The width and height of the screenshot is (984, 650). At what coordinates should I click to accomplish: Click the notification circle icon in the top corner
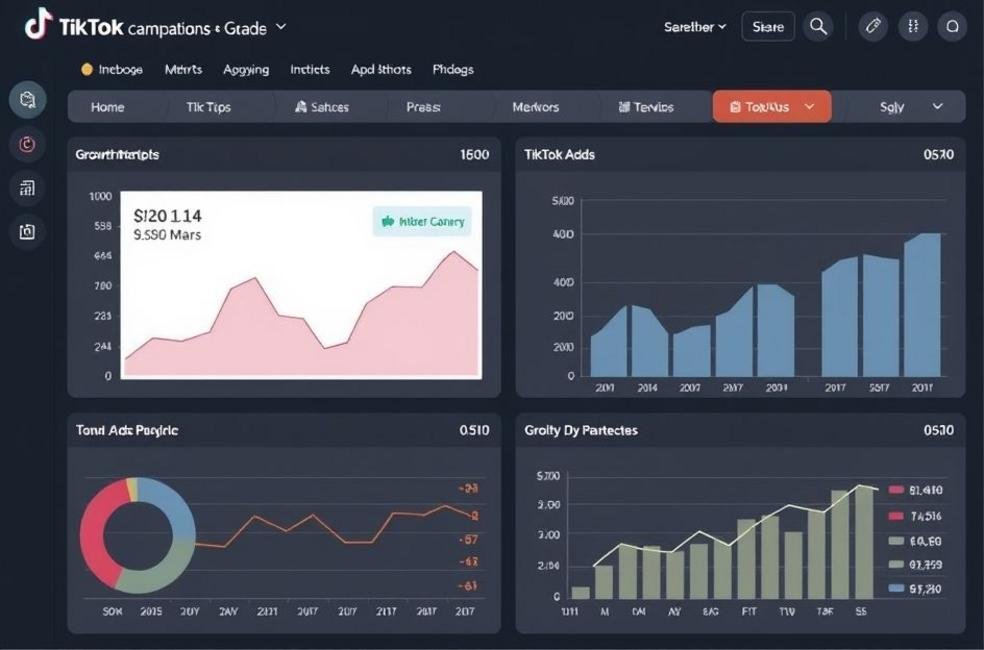(x=951, y=26)
